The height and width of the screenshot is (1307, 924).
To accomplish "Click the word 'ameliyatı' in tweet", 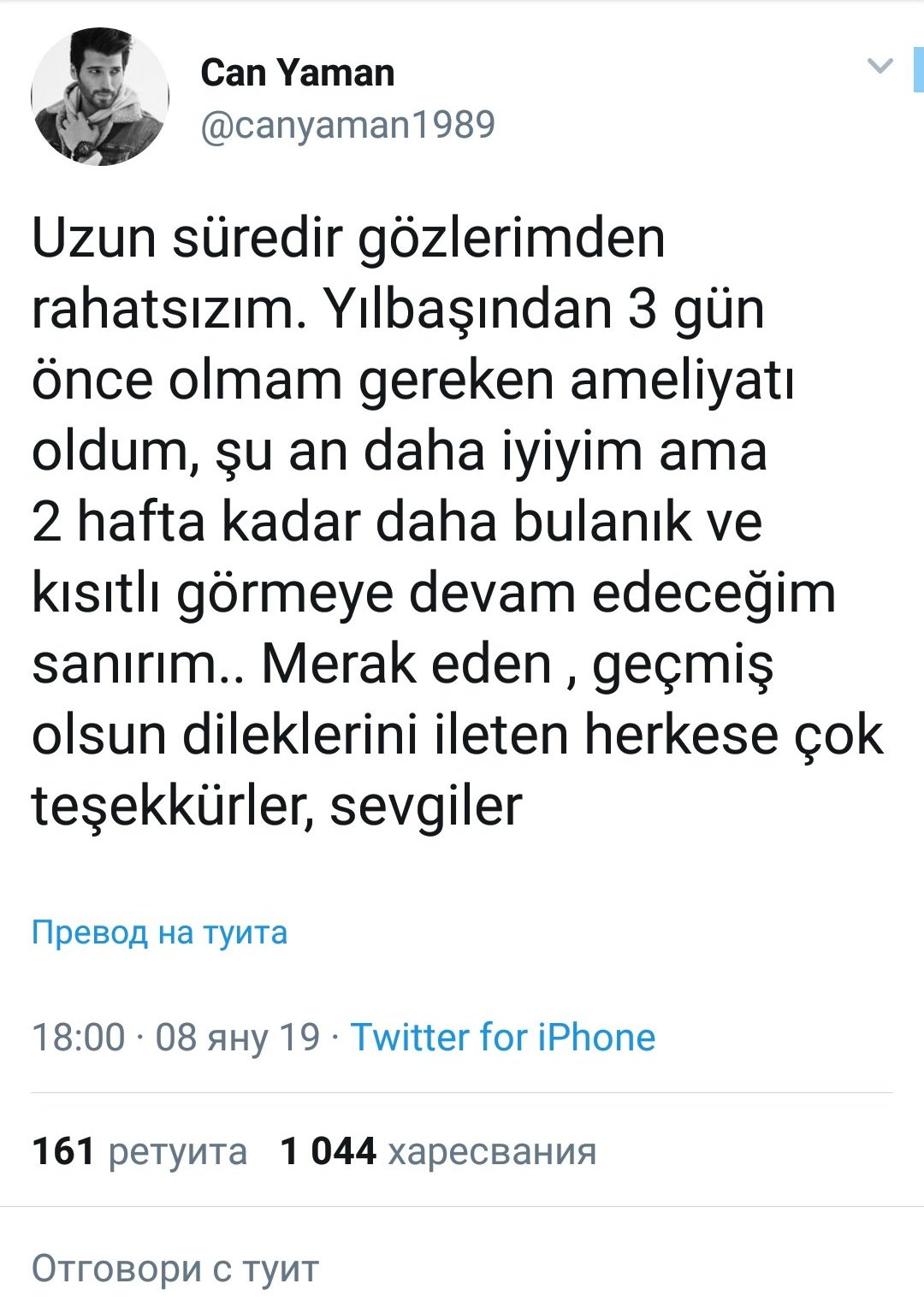I will 682,380.
